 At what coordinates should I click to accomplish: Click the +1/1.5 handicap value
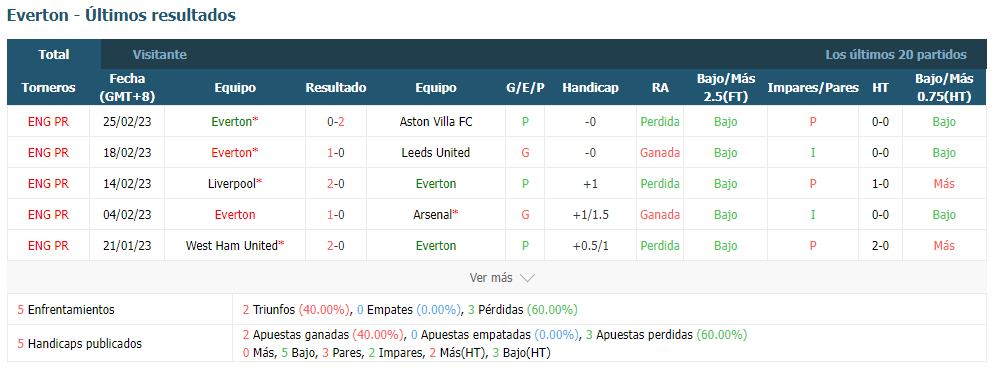(x=590, y=215)
